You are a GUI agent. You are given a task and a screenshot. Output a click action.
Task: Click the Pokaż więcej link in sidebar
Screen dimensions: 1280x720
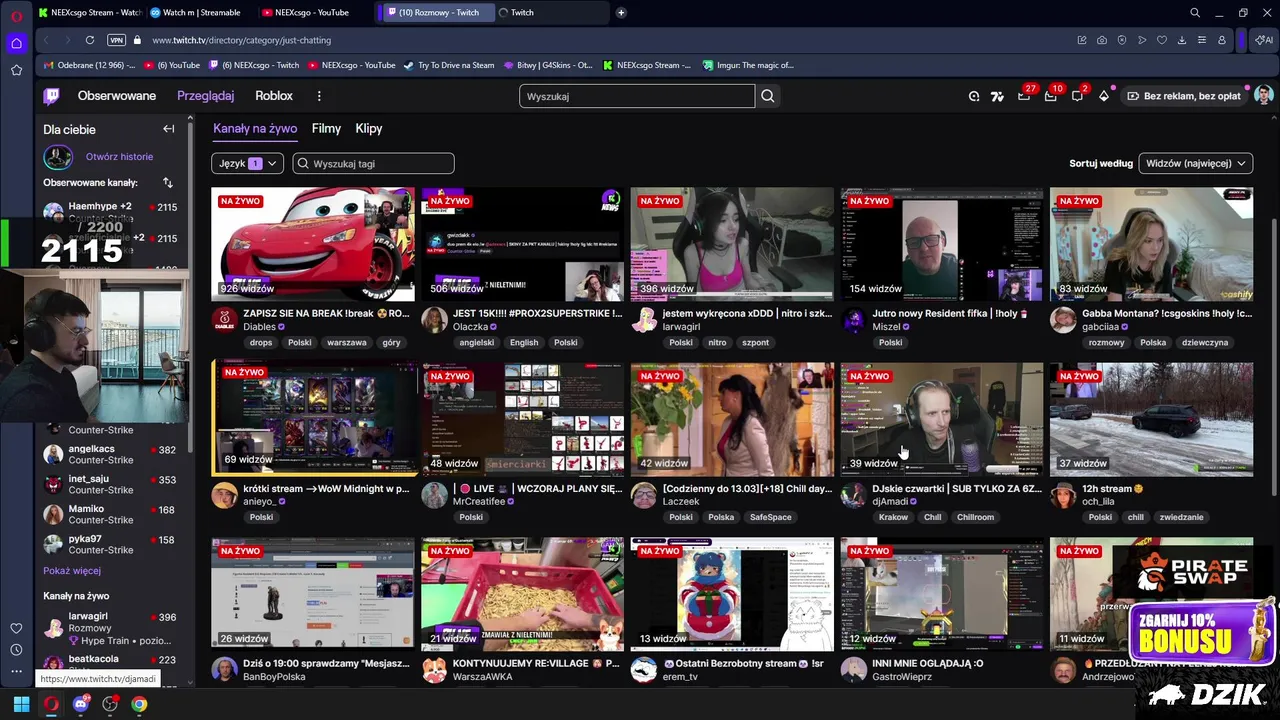[72, 571]
